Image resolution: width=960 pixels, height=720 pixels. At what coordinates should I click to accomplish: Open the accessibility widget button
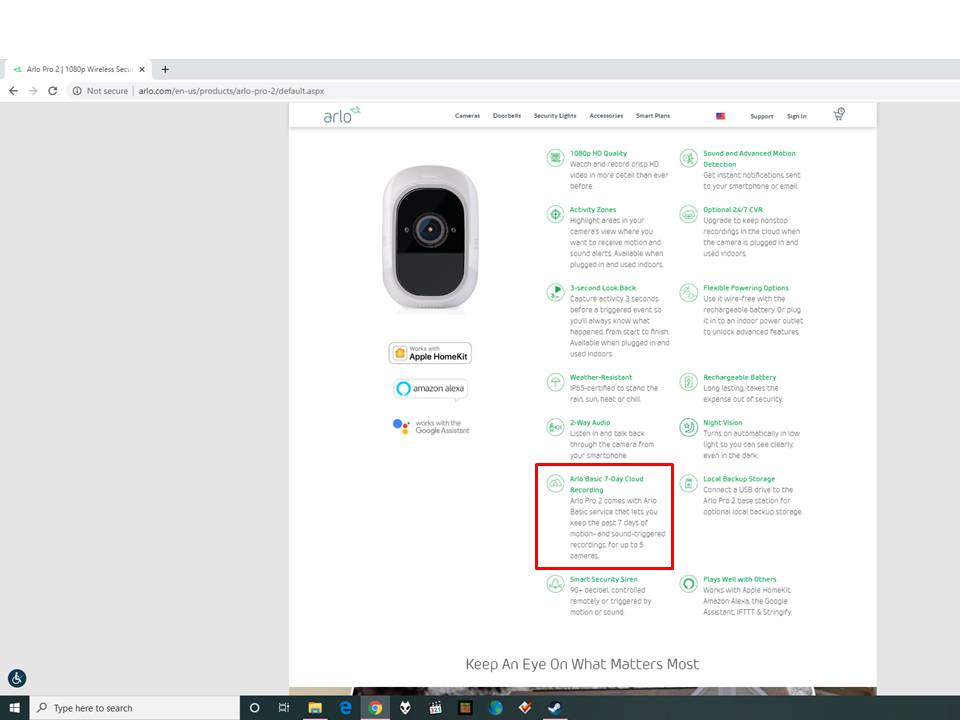point(16,677)
